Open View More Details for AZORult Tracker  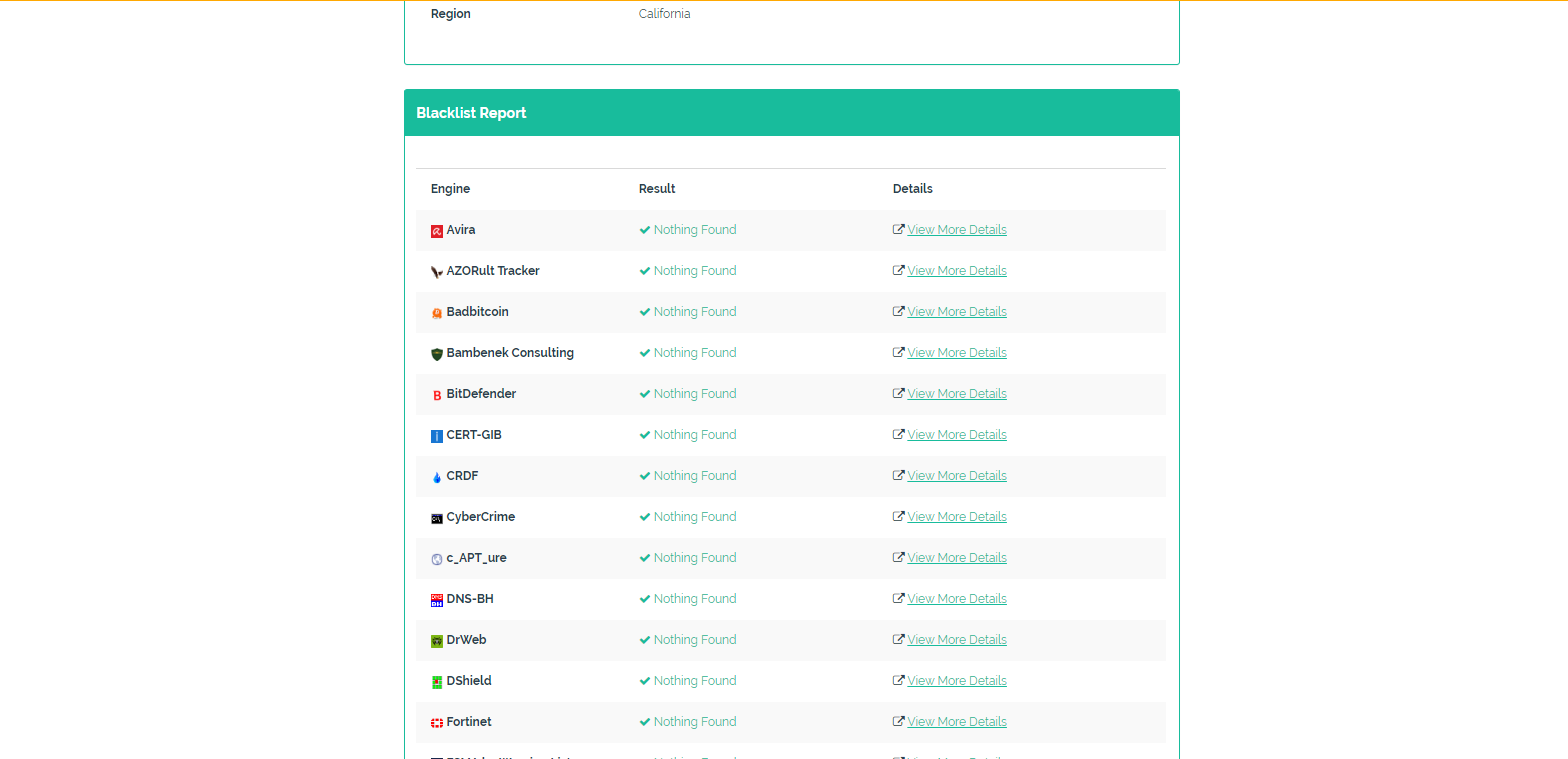957,271
